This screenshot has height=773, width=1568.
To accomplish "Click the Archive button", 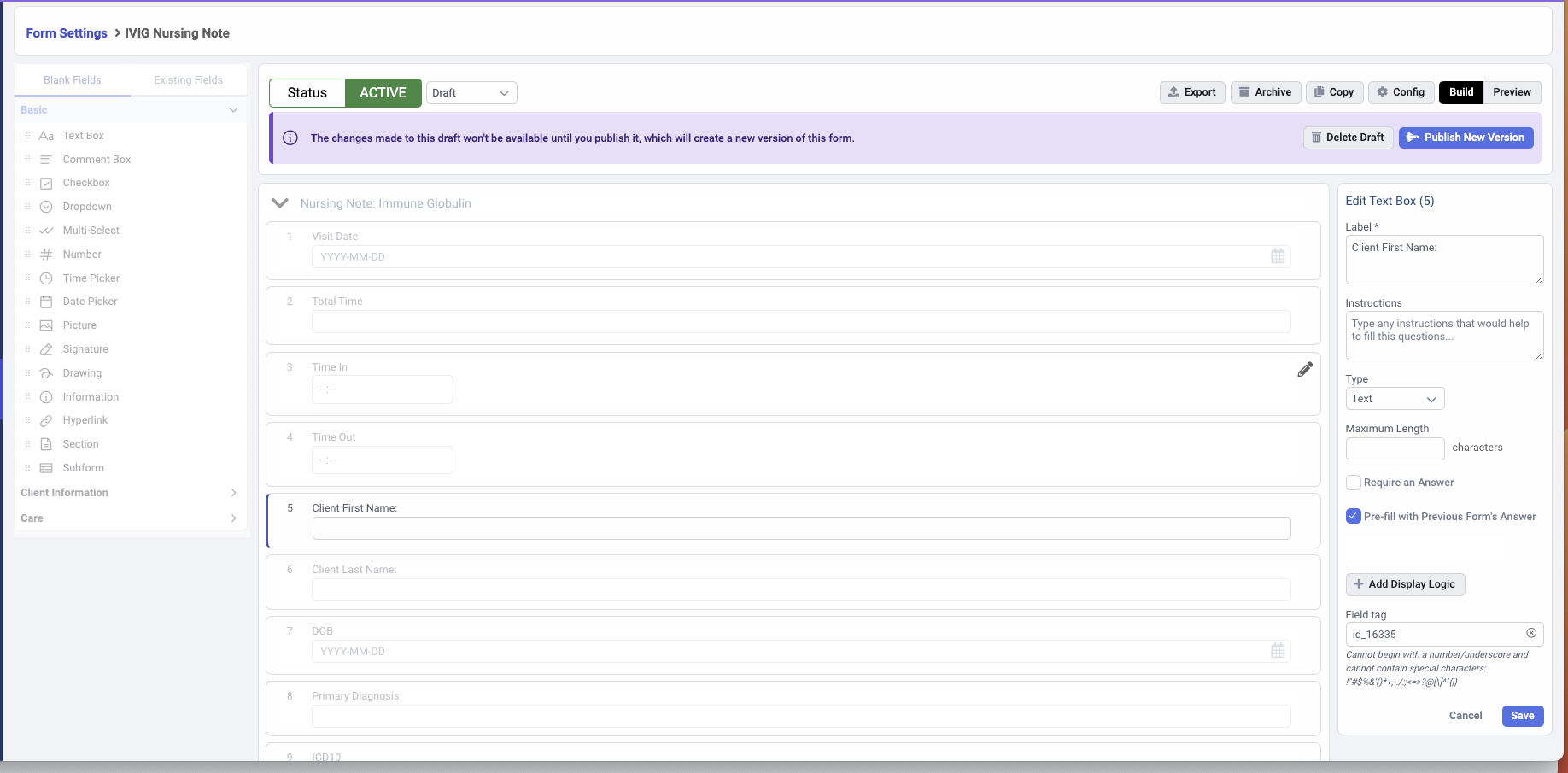I will coord(1266,92).
